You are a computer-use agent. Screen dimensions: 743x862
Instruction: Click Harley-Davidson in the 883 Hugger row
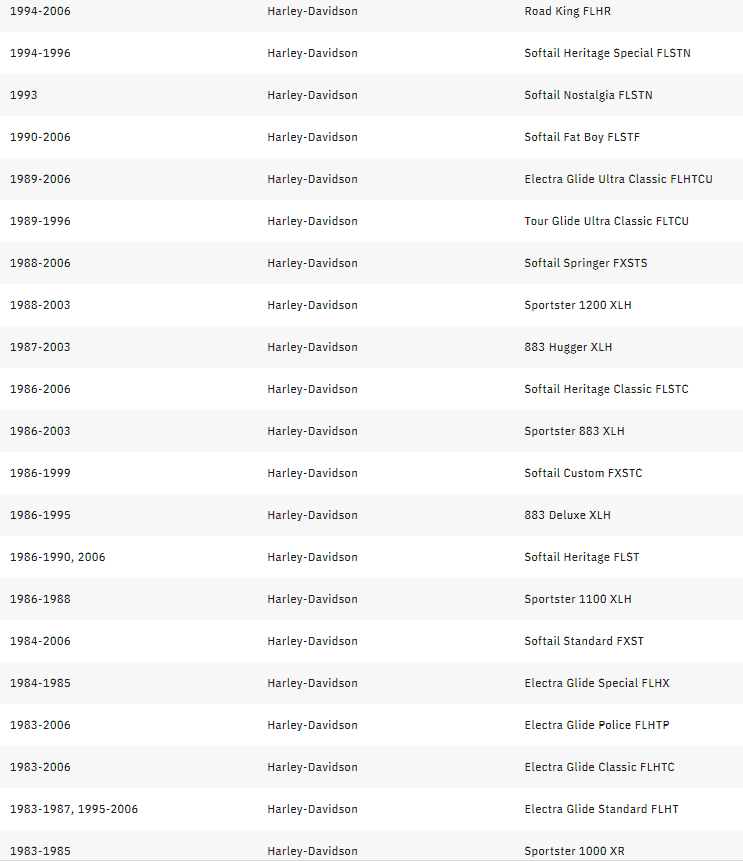tap(312, 347)
